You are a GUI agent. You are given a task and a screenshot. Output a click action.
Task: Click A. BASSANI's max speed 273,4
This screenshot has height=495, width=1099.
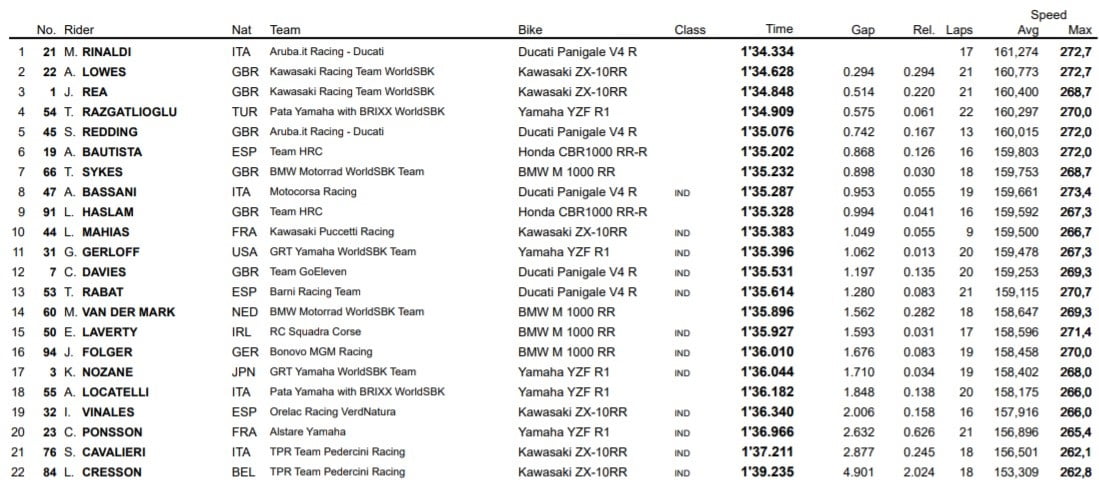(x=1073, y=191)
